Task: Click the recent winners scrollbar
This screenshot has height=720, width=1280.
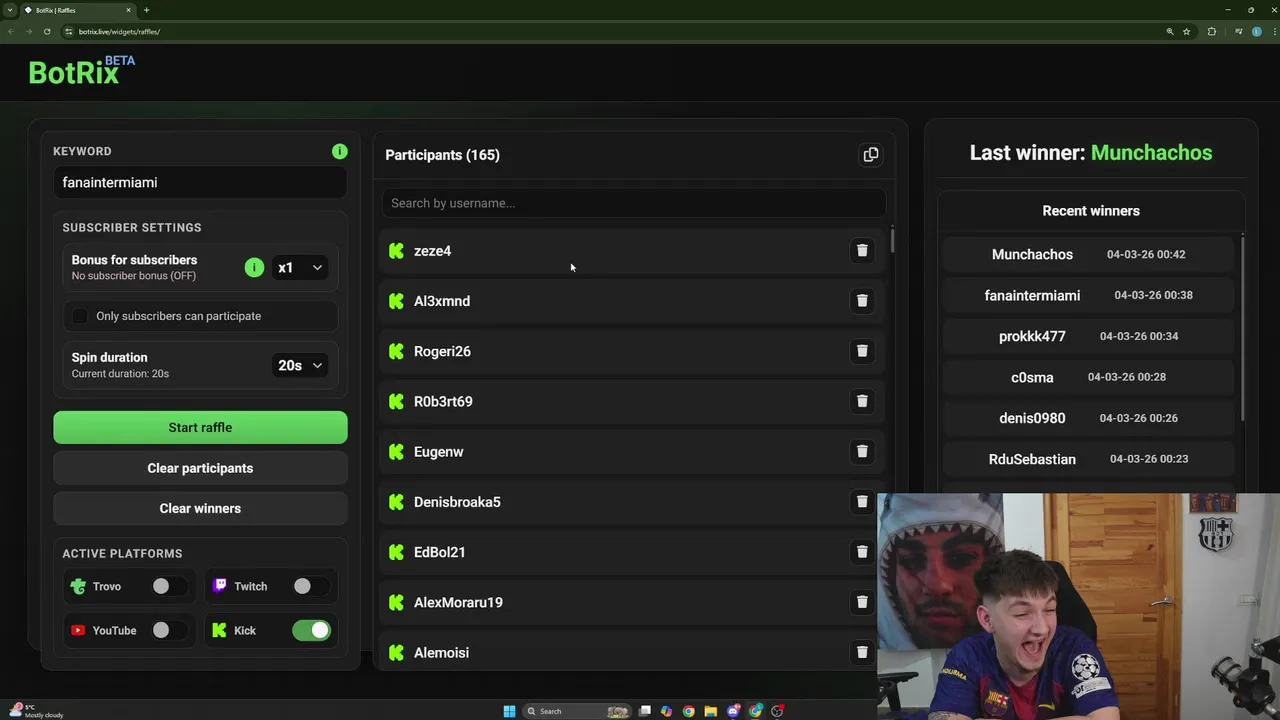Action: coord(1242,328)
